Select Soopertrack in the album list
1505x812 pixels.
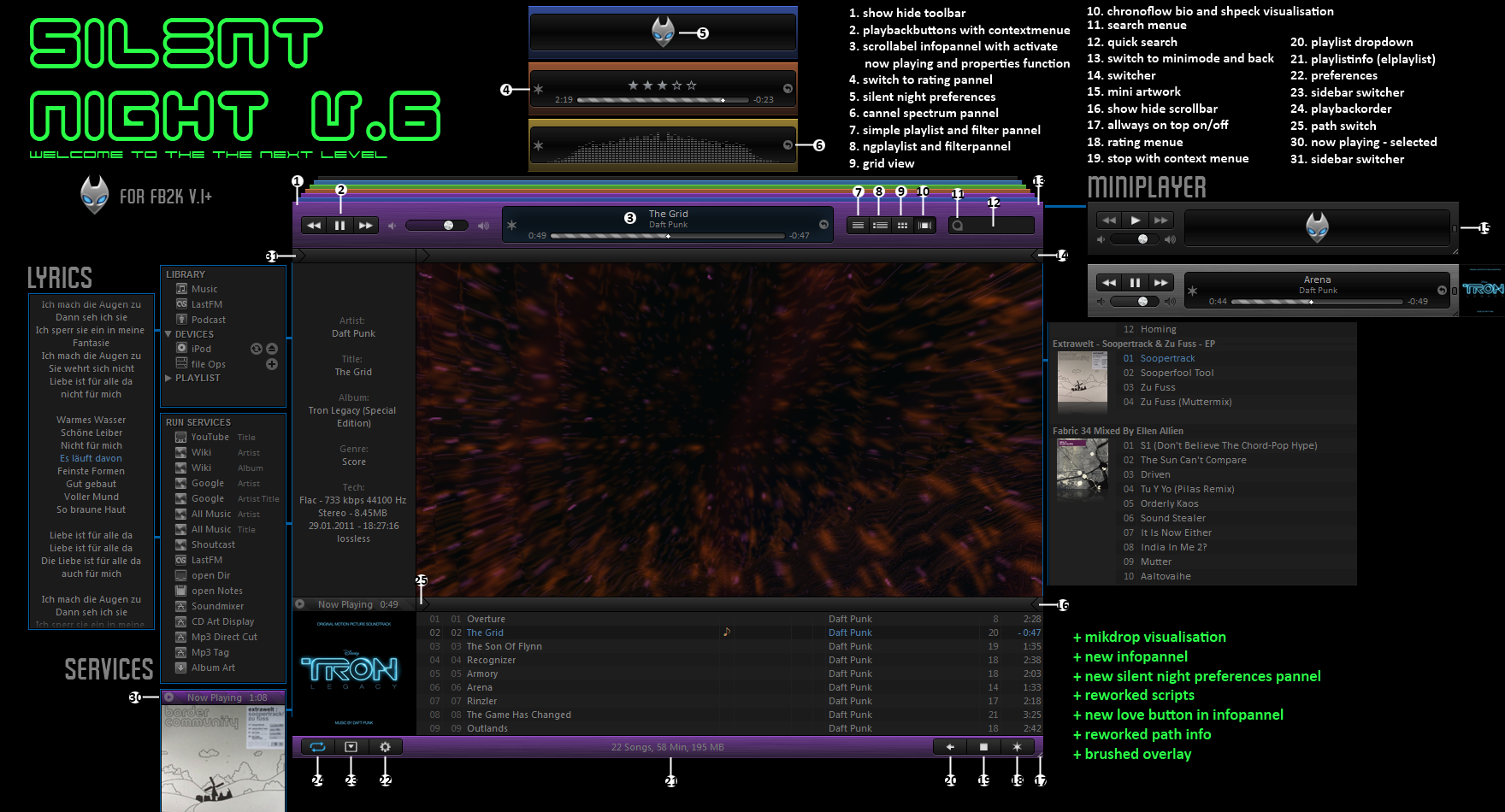(1167, 358)
